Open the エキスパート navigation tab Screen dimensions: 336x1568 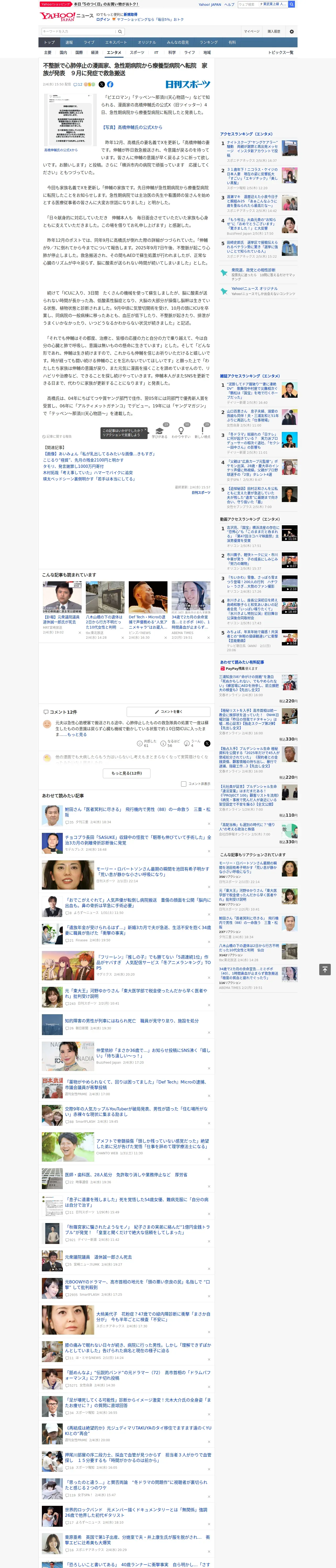pos(116,42)
